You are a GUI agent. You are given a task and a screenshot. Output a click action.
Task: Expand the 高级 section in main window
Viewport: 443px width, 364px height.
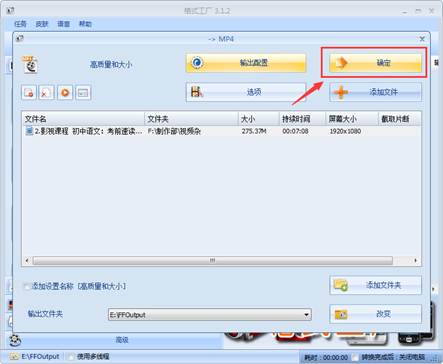click(122, 340)
